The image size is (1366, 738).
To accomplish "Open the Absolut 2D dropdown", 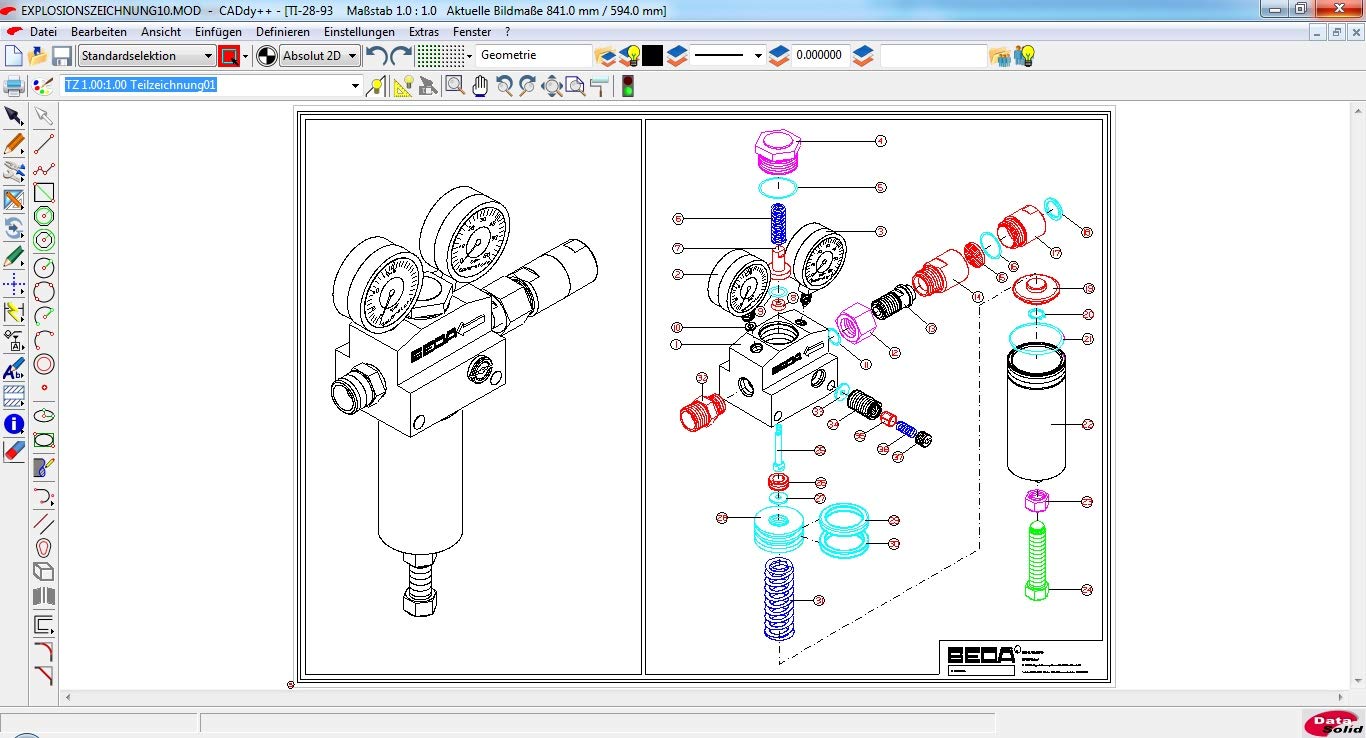I will coord(320,56).
